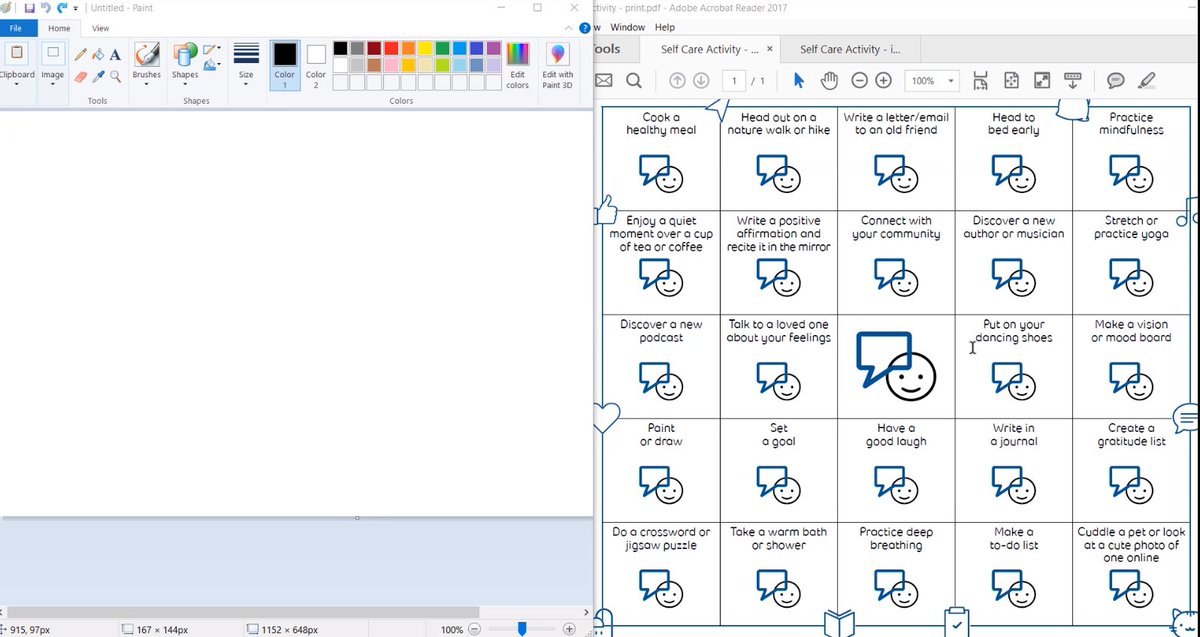Open the Customize Quick Access Toolbar arrow
1200x637 pixels.
76,8
